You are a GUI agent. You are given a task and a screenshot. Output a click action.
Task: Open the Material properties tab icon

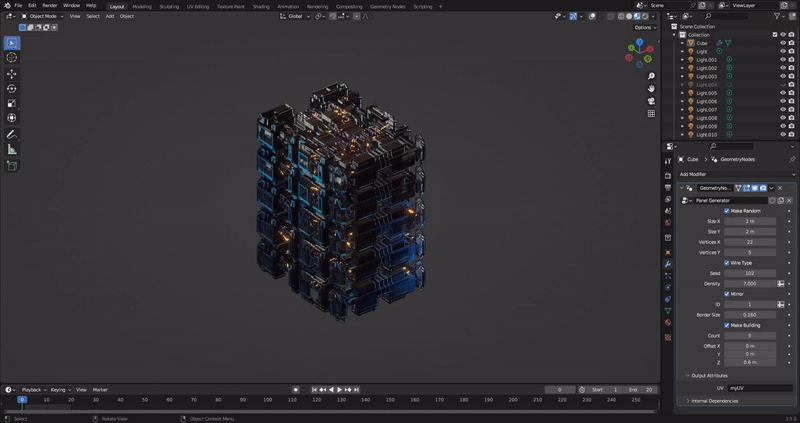pyautogui.click(x=668, y=322)
